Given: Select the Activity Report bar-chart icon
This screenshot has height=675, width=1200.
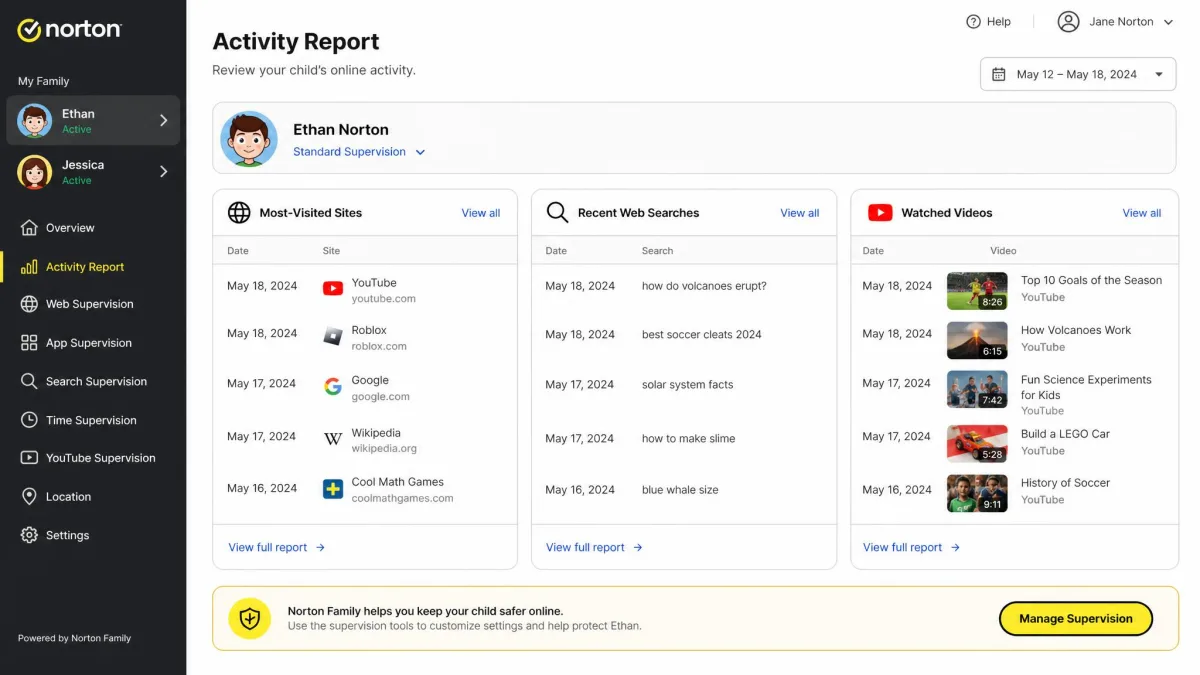Looking at the screenshot, I should point(29,267).
